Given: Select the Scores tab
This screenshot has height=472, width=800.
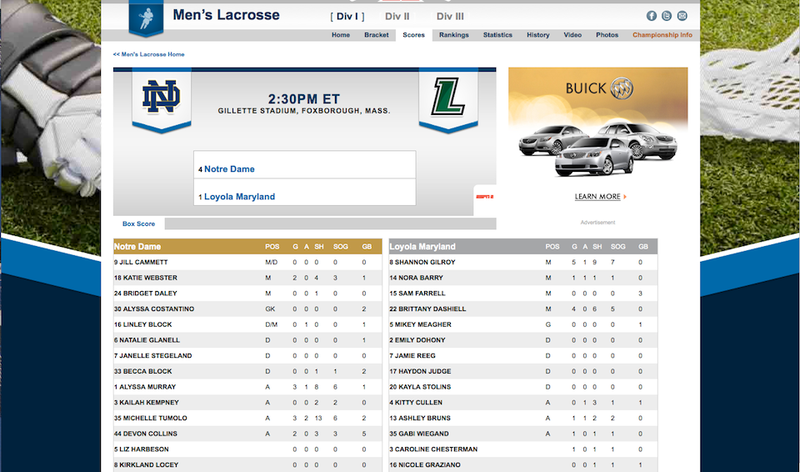Looking at the screenshot, I should click(x=414, y=35).
